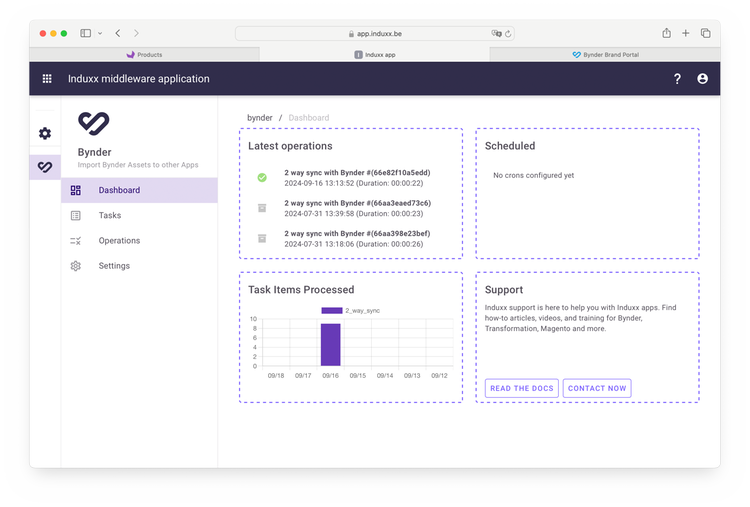
Task: Click the help question mark icon
Action: tap(677, 79)
